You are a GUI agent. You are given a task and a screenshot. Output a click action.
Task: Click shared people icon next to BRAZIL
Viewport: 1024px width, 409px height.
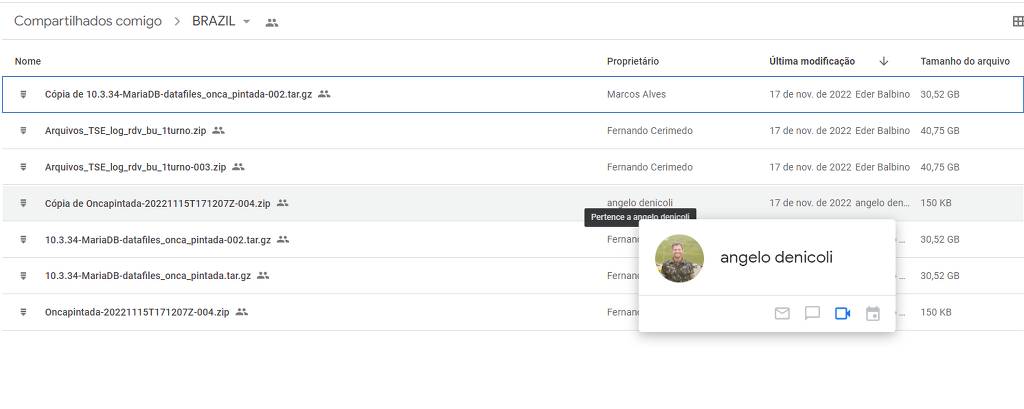pyautogui.click(x=272, y=23)
